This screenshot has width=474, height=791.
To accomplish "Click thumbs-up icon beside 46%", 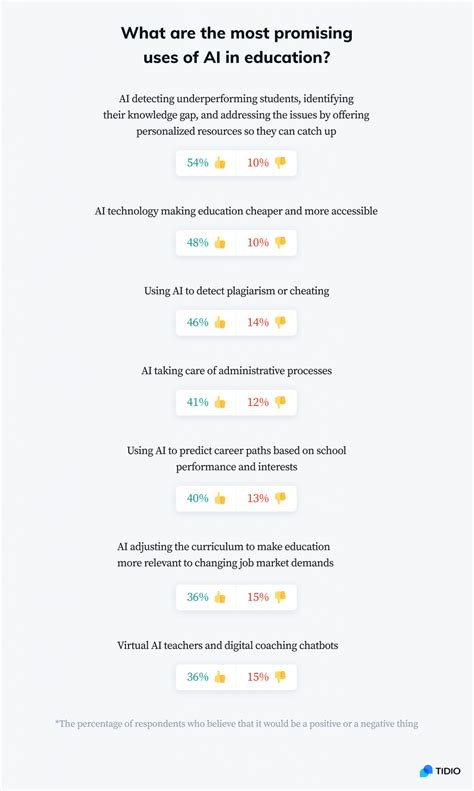I will [x=220, y=322].
